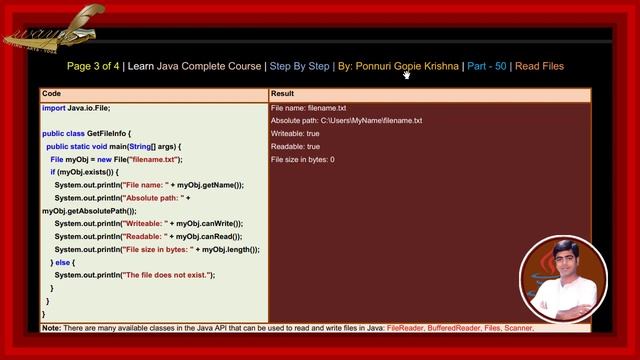Click 'public class GetFileInfo {' line
Screen dimensions: 640x360
pyautogui.click(x=87, y=133)
